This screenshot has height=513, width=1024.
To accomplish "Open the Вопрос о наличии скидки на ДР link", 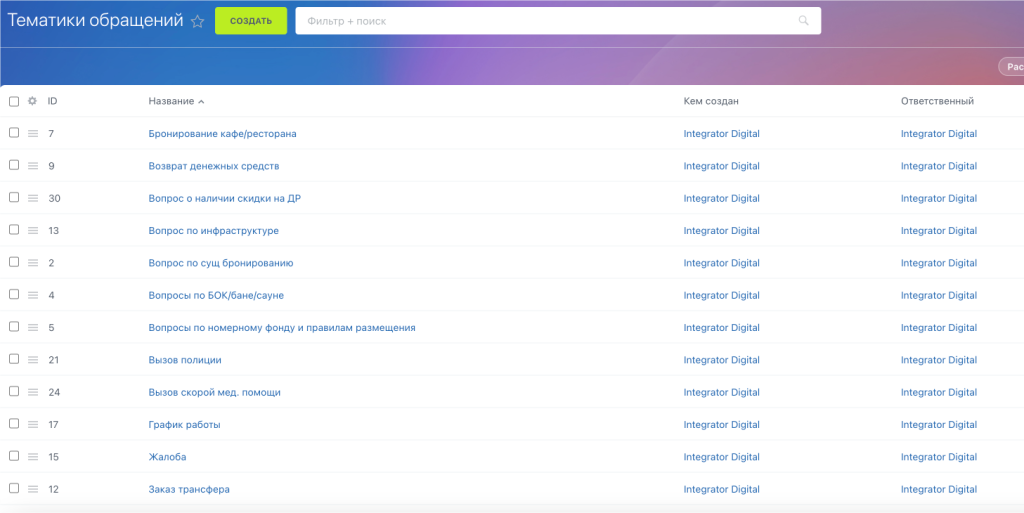I will point(224,198).
